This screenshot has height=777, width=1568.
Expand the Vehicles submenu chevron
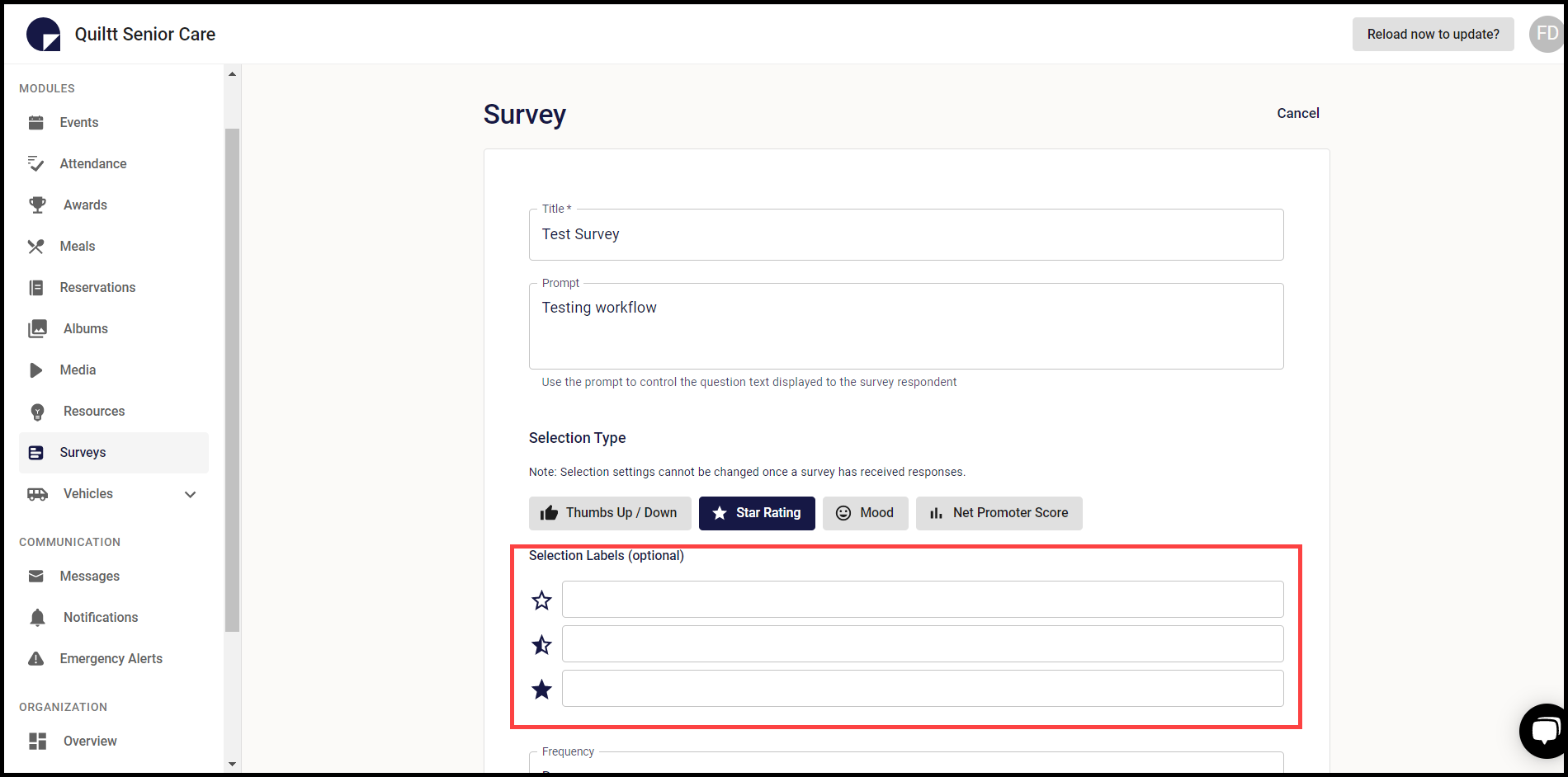pyautogui.click(x=191, y=494)
